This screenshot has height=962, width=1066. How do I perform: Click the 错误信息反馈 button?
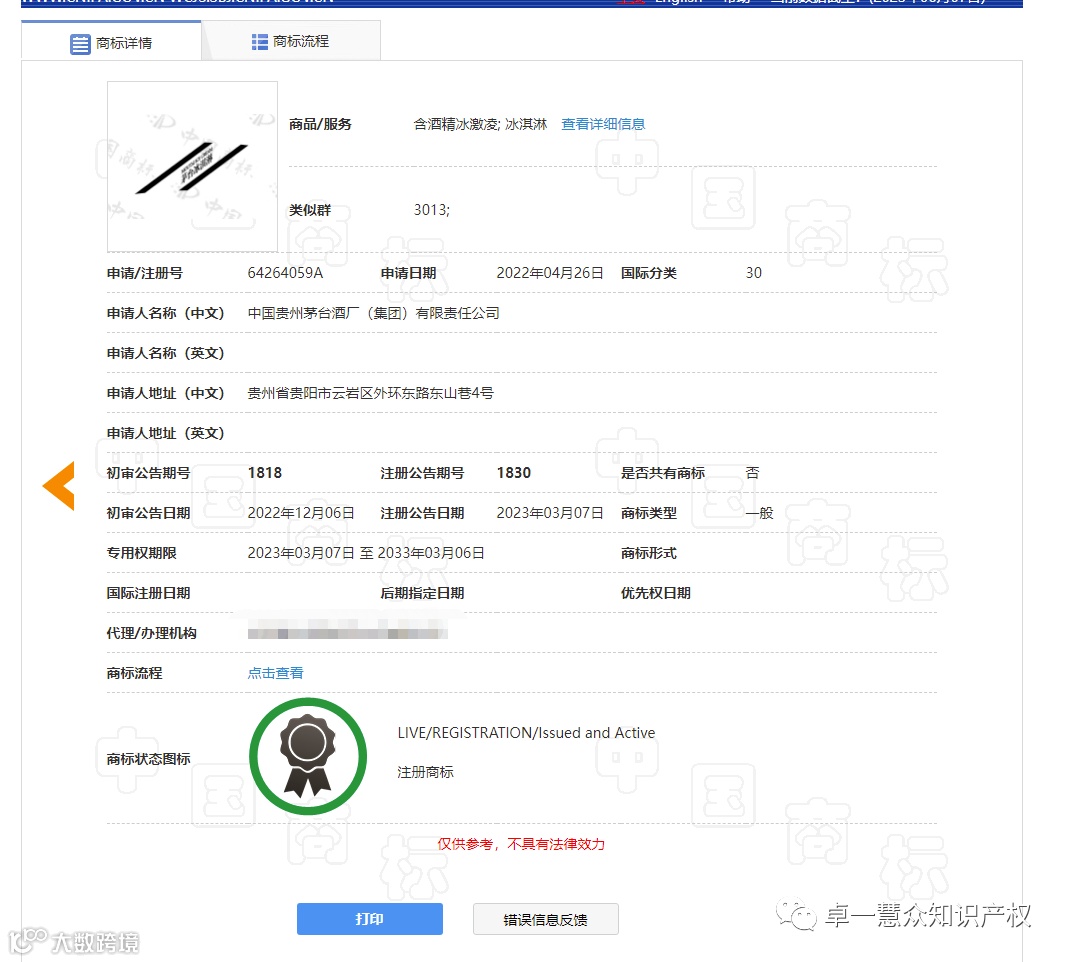pos(545,919)
